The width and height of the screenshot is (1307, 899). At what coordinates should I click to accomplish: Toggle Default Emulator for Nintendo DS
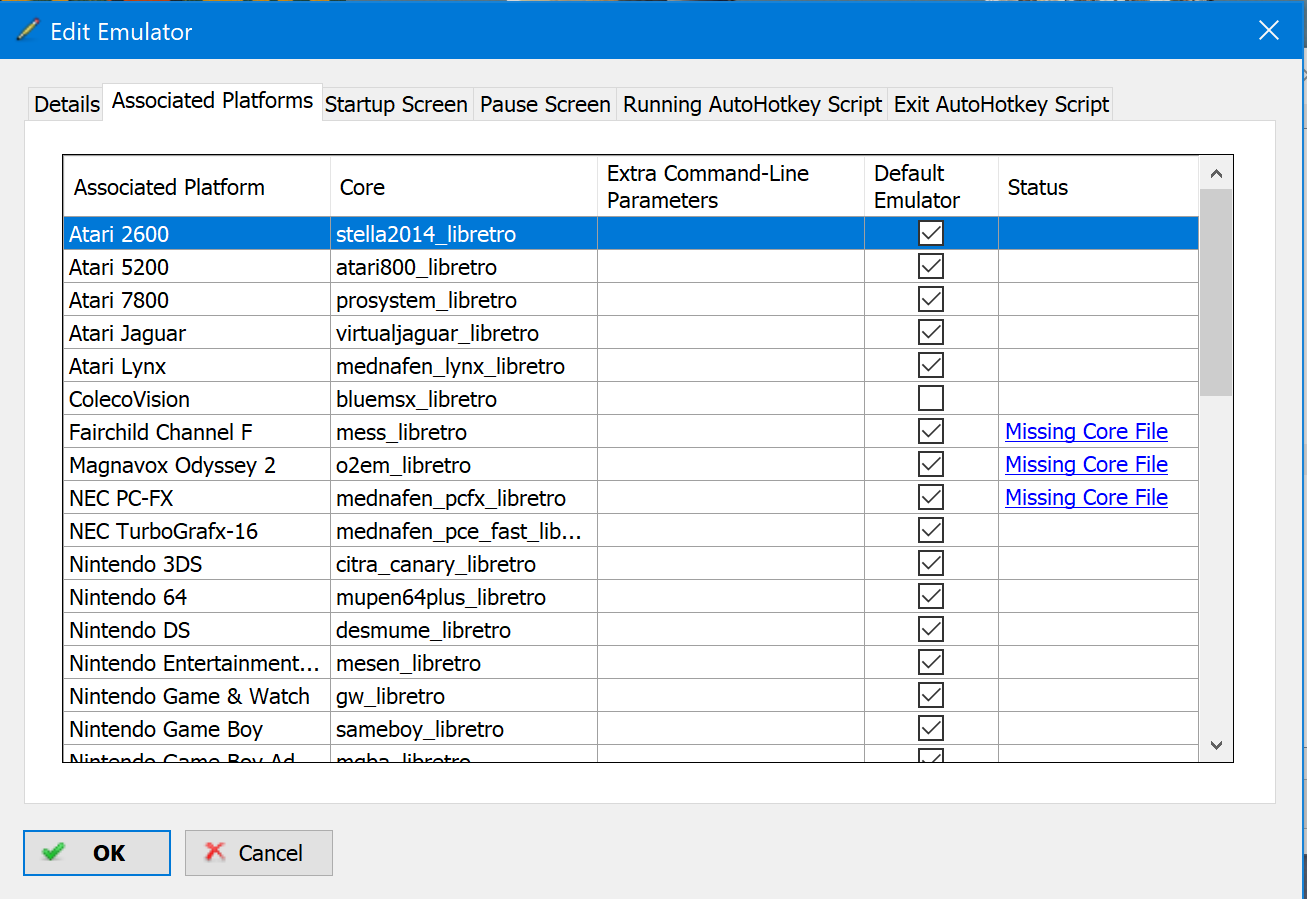[x=931, y=630]
